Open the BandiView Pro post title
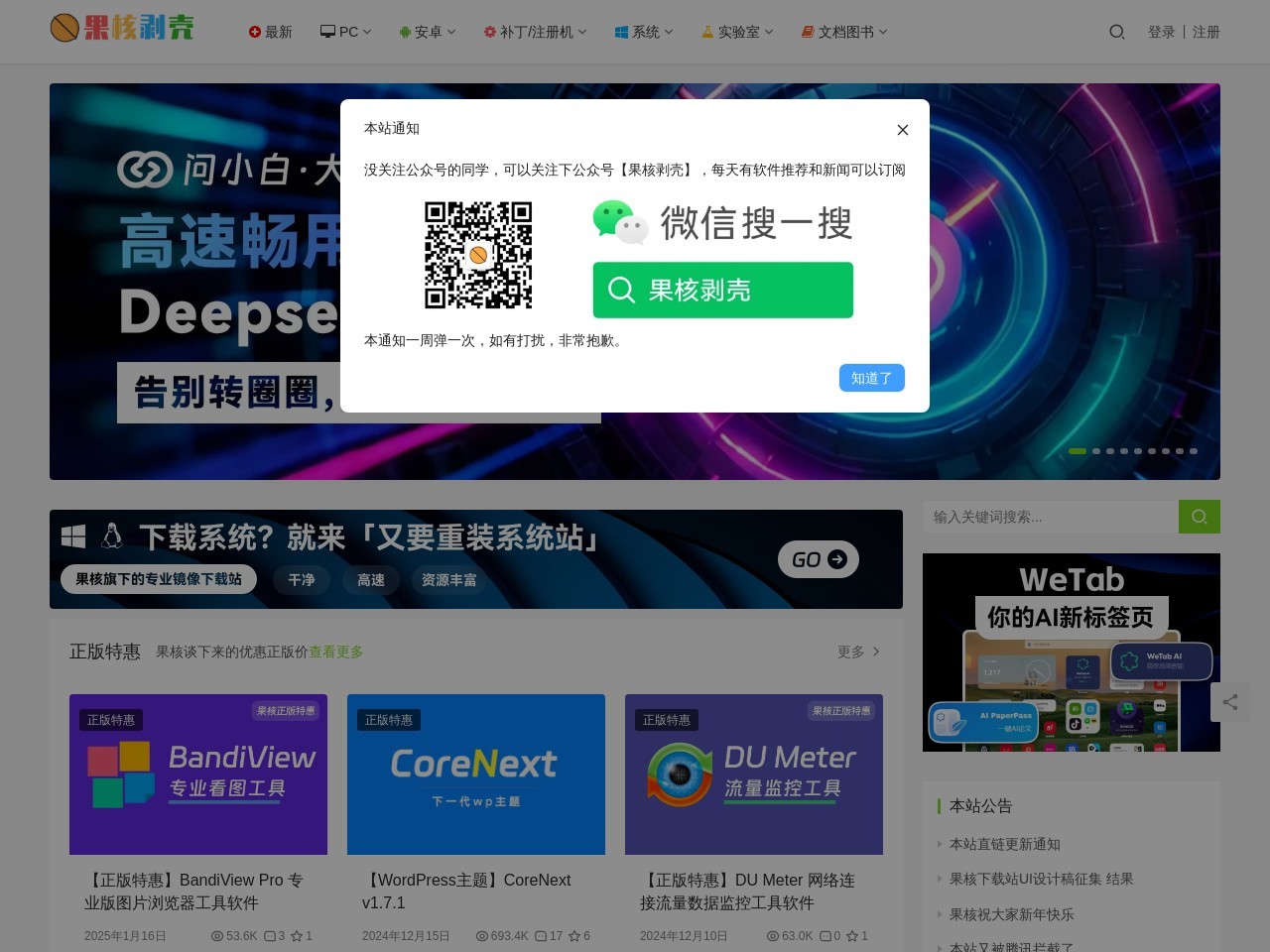The height and width of the screenshot is (952, 1270). pyautogui.click(x=194, y=892)
